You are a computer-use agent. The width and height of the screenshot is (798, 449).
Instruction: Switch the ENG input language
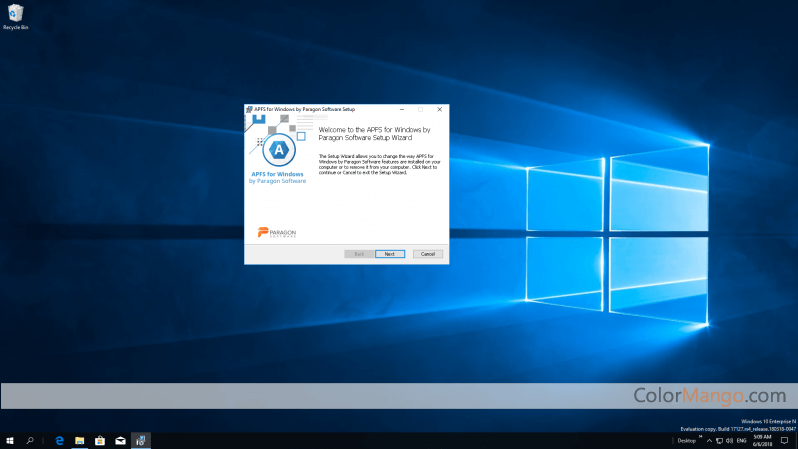(x=741, y=440)
